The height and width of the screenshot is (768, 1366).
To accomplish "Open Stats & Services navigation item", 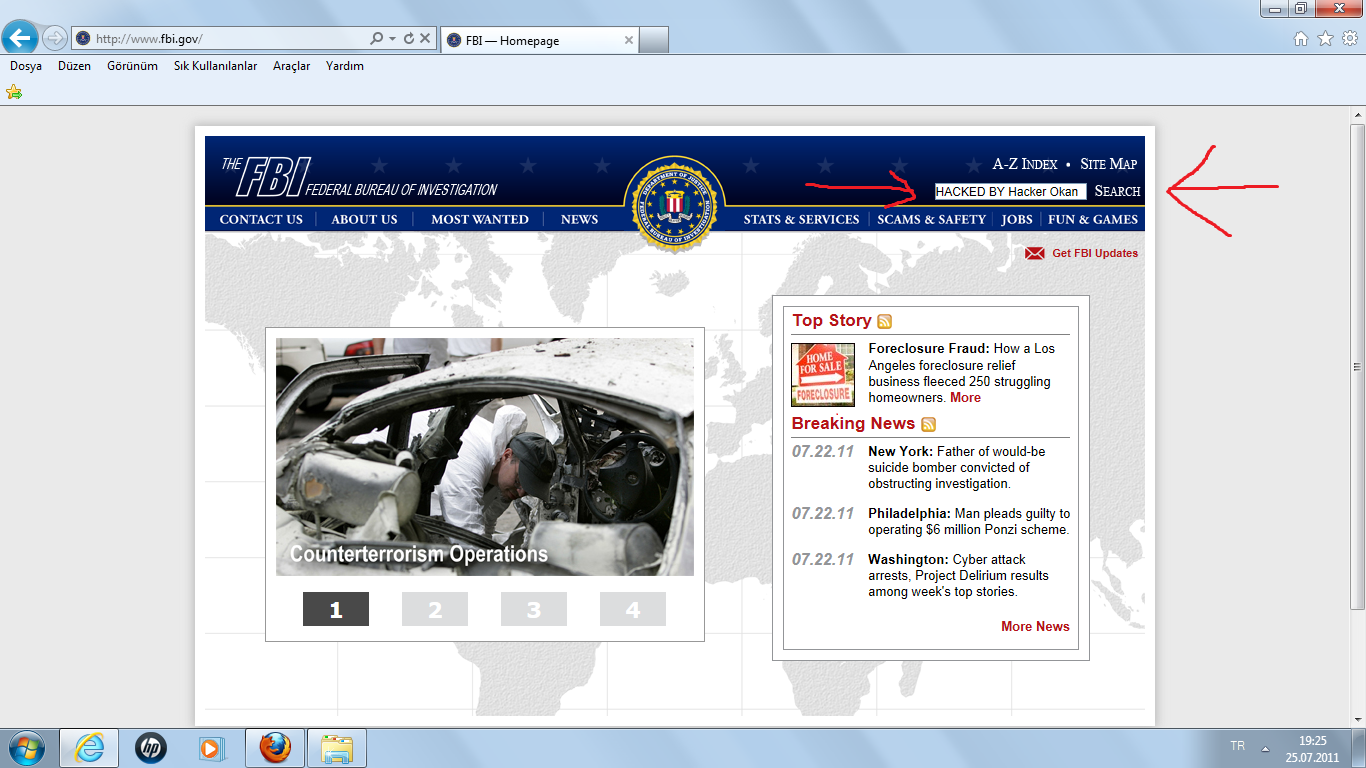I will pyautogui.click(x=801, y=219).
